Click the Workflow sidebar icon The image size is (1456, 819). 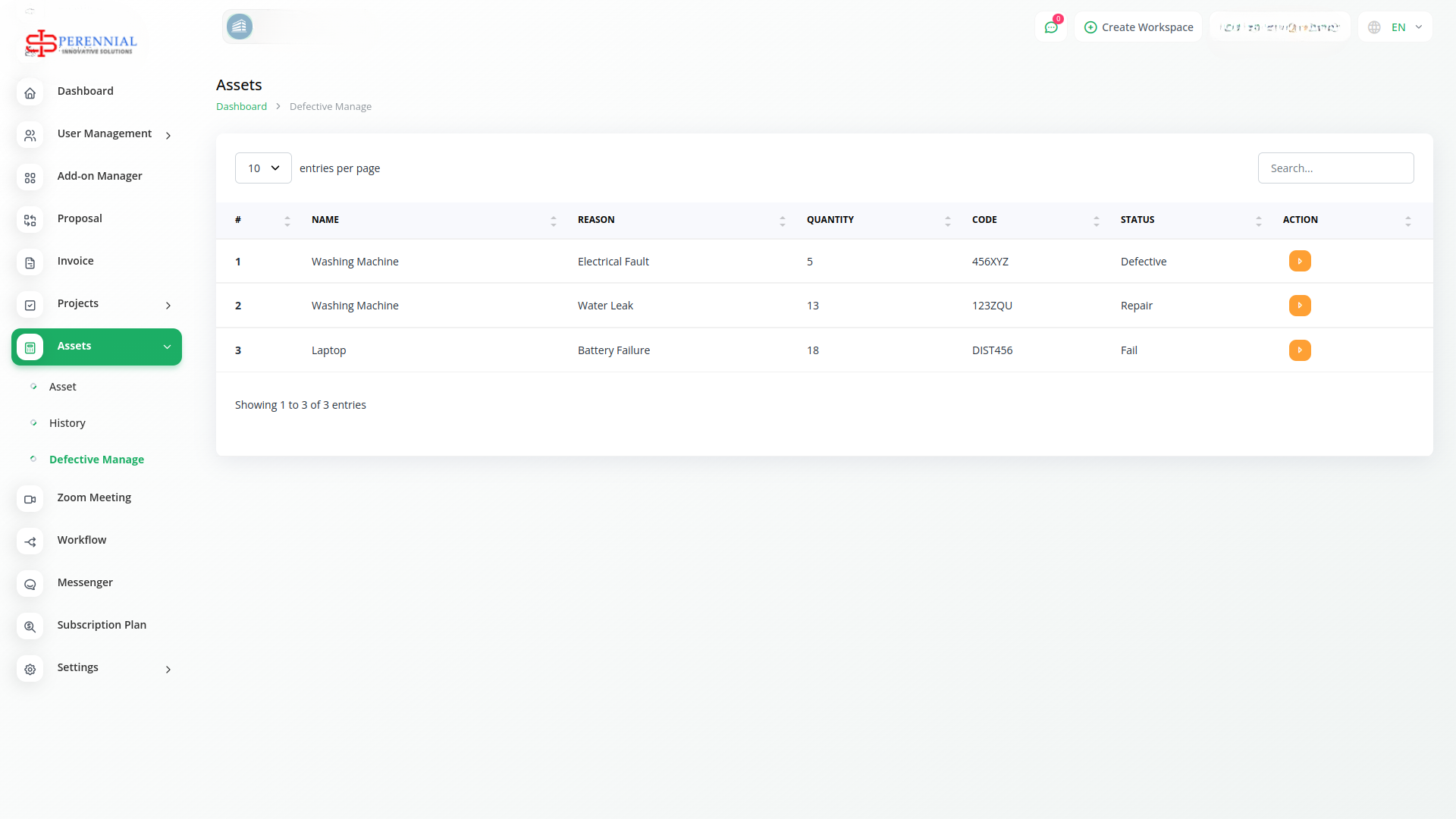point(30,541)
